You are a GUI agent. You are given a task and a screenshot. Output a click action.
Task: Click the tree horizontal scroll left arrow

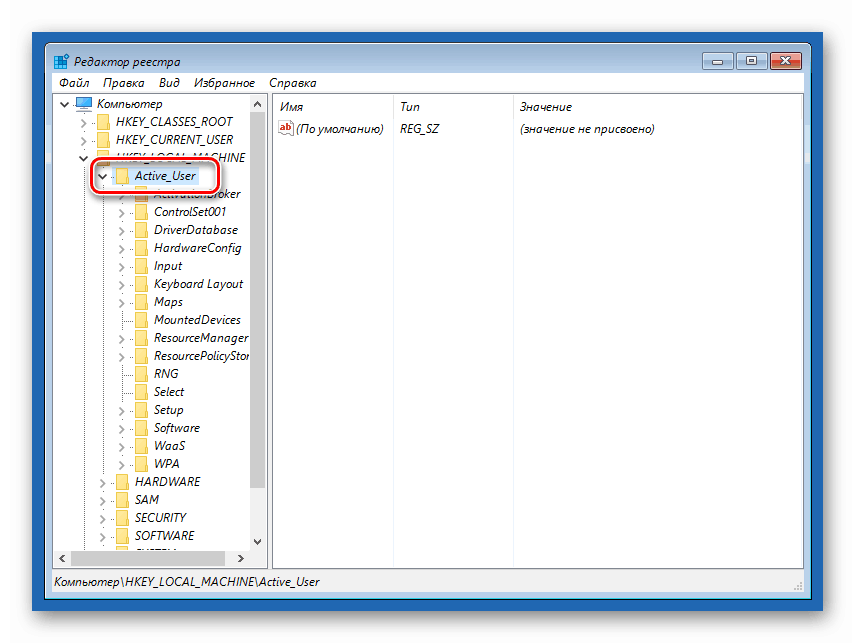pyautogui.click(x=62, y=558)
